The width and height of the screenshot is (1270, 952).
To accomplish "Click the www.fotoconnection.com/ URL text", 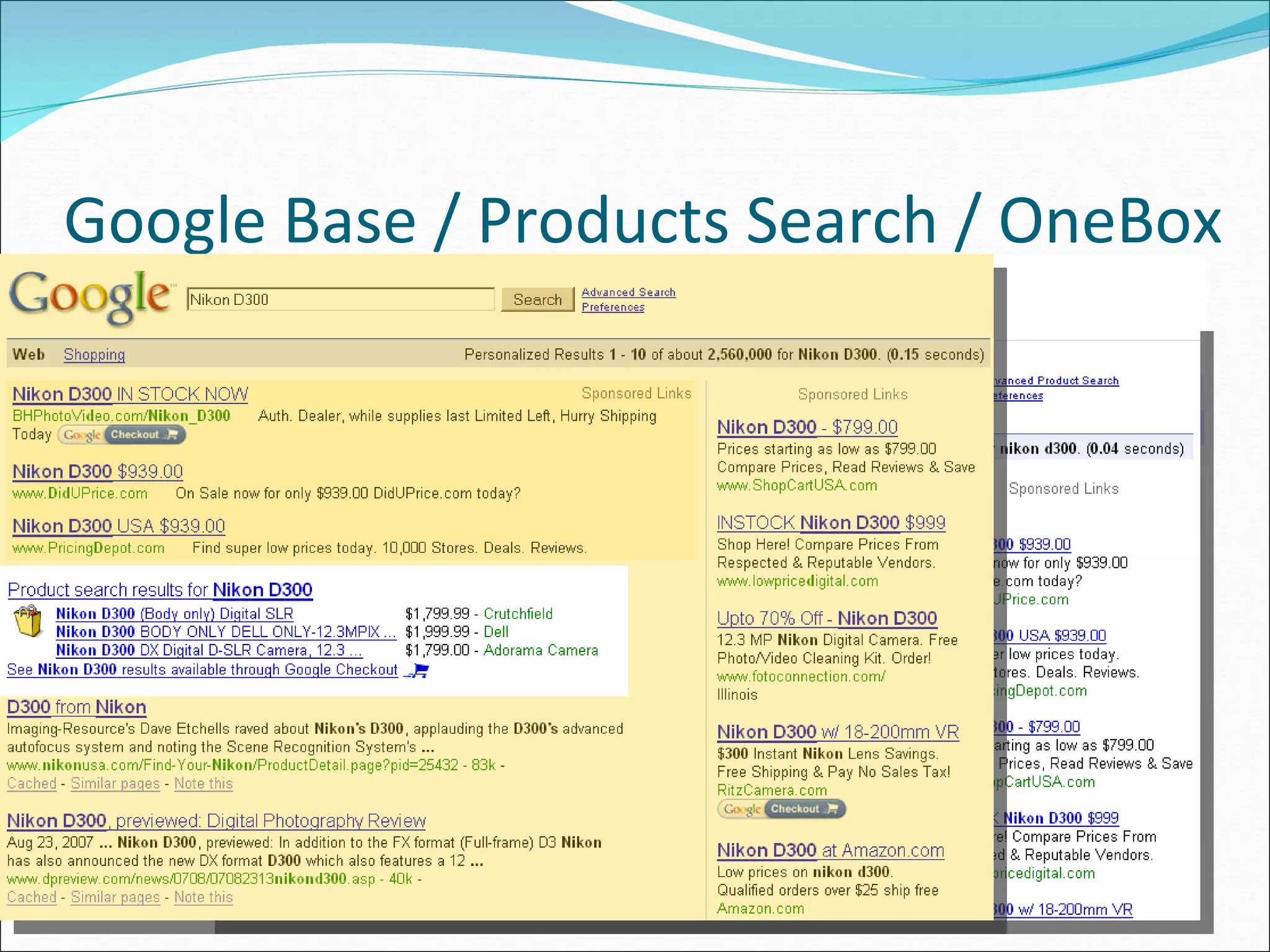I will pos(801,677).
